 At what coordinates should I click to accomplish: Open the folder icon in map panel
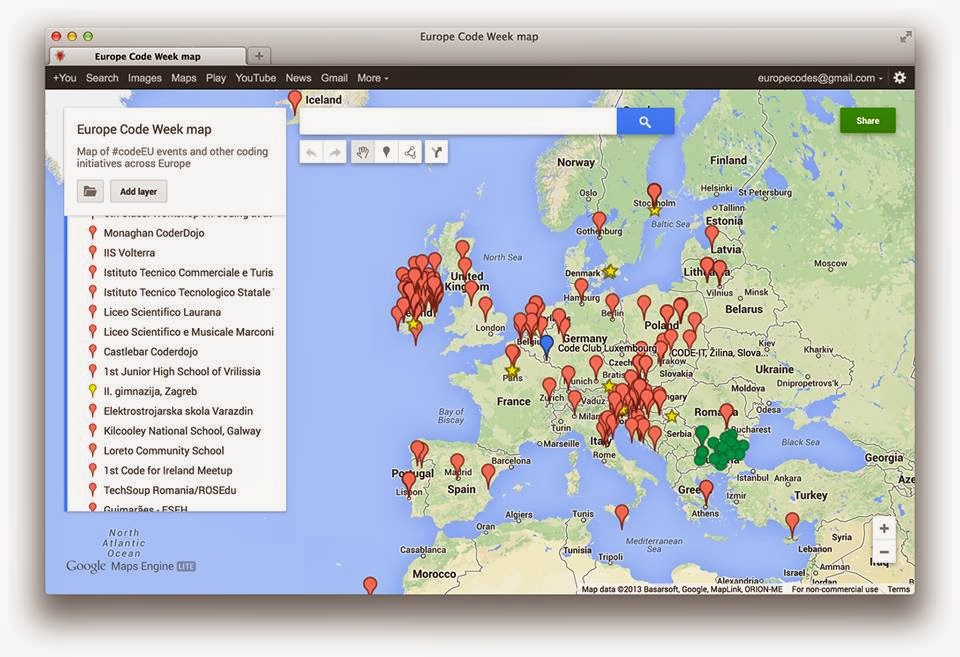click(x=90, y=192)
